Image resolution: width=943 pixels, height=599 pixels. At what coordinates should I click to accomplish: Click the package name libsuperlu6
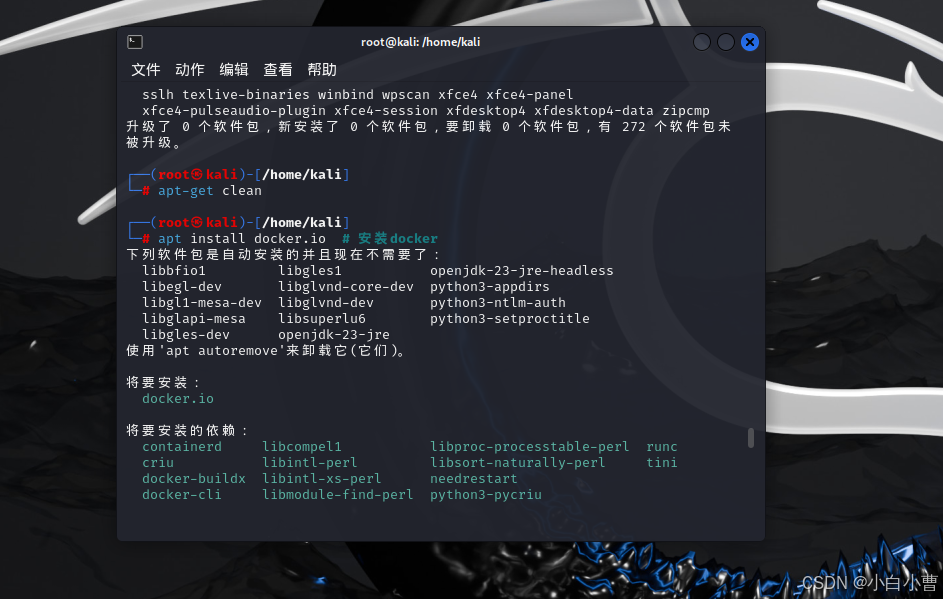pos(322,319)
